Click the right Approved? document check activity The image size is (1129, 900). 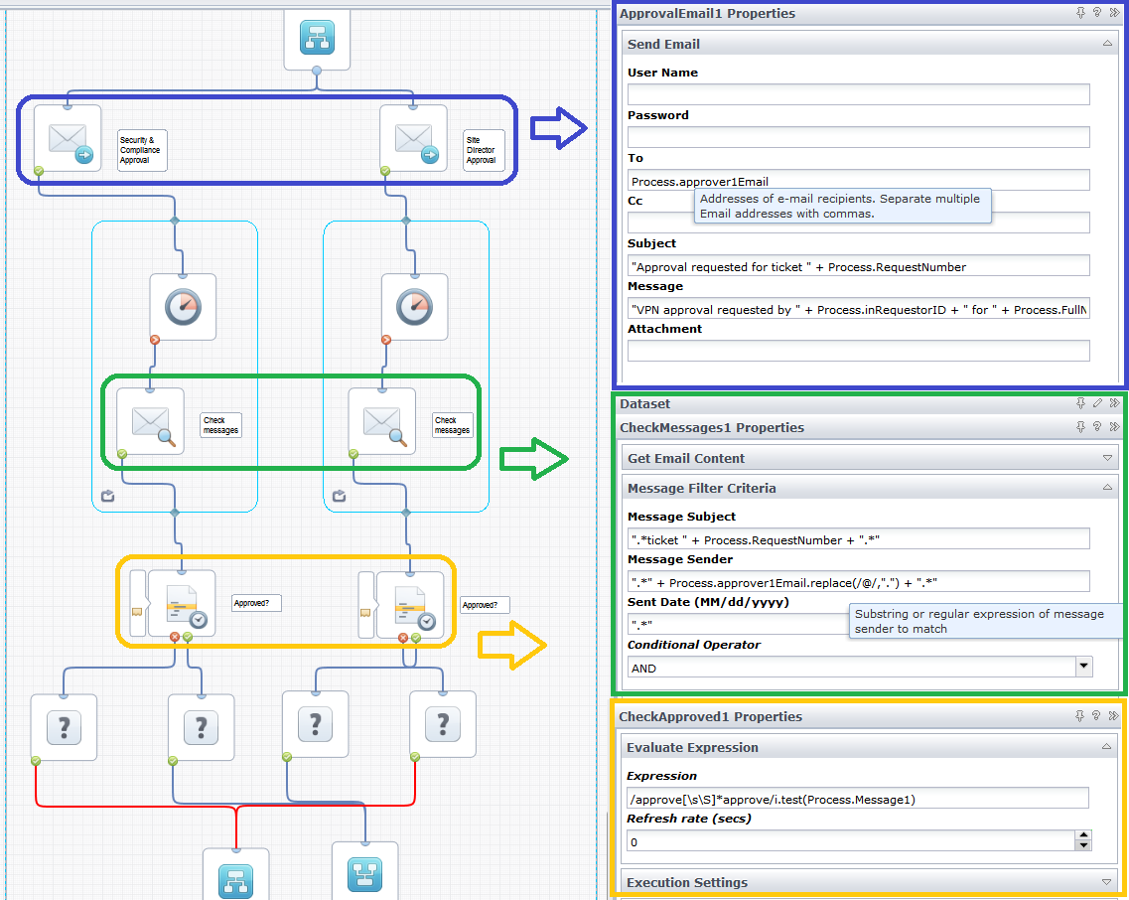tap(413, 604)
